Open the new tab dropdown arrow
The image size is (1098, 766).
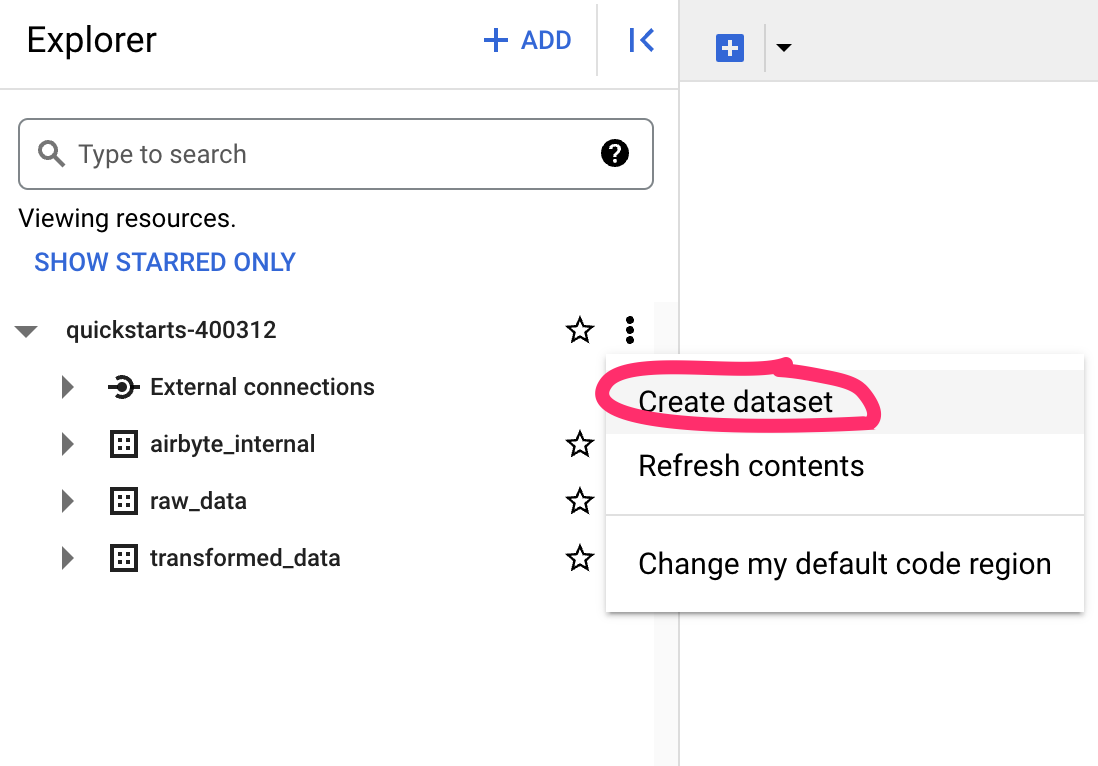(x=784, y=47)
